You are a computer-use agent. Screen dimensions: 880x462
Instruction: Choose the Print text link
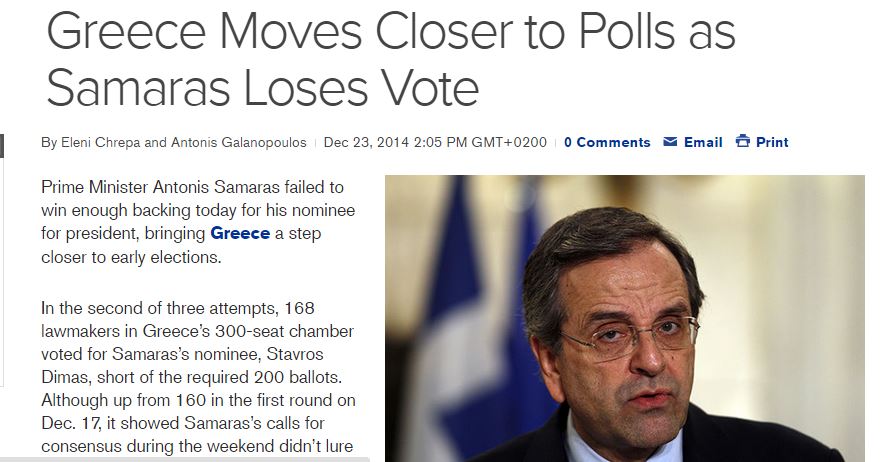coord(772,142)
